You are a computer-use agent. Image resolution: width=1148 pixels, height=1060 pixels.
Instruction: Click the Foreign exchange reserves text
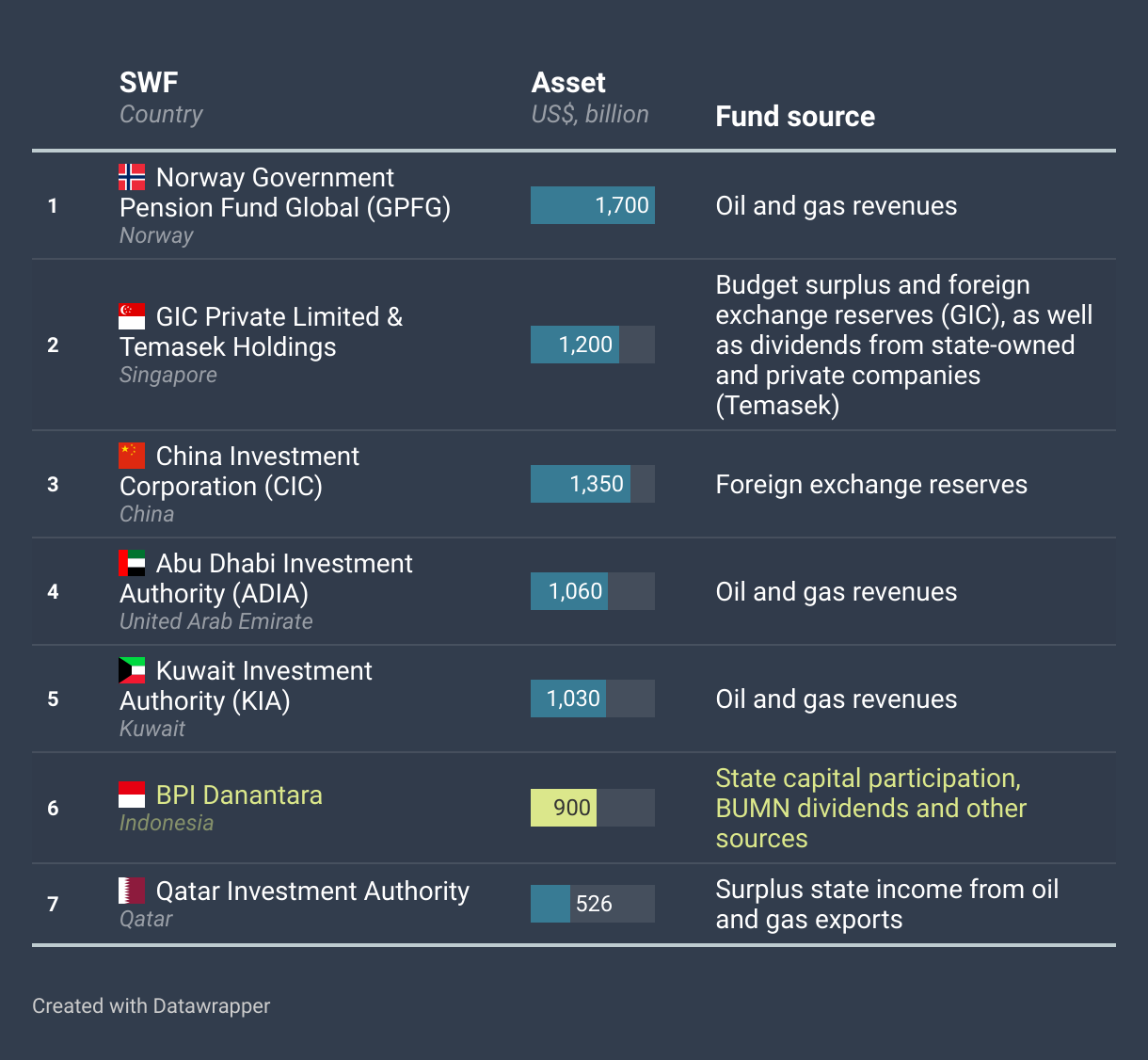[x=871, y=485]
